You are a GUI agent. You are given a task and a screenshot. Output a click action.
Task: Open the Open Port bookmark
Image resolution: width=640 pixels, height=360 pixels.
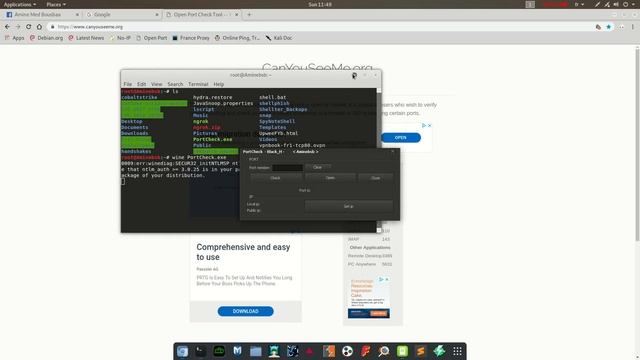click(x=151, y=38)
